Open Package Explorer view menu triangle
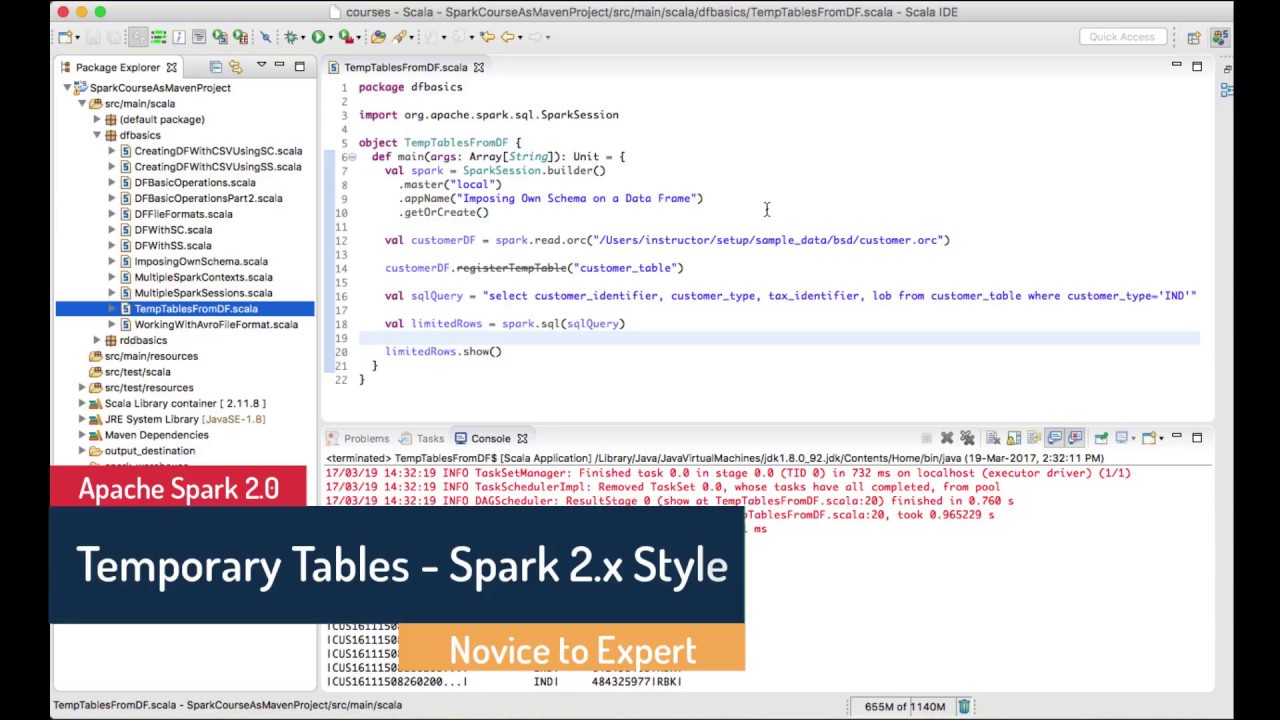 pyautogui.click(x=261, y=65)
